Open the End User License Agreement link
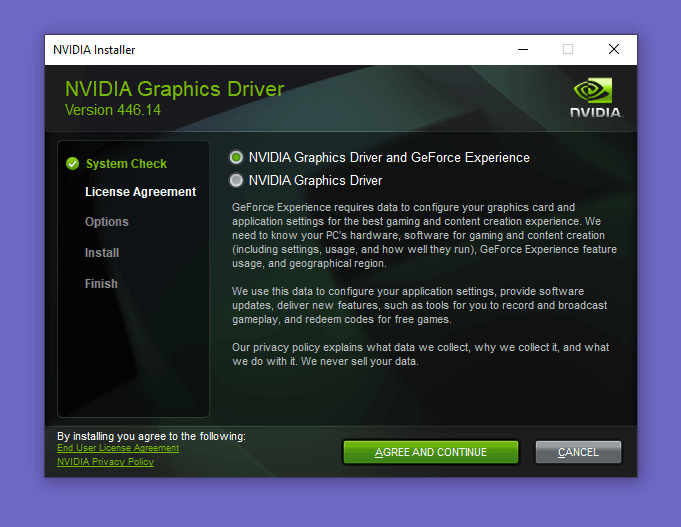 (118, 448)
